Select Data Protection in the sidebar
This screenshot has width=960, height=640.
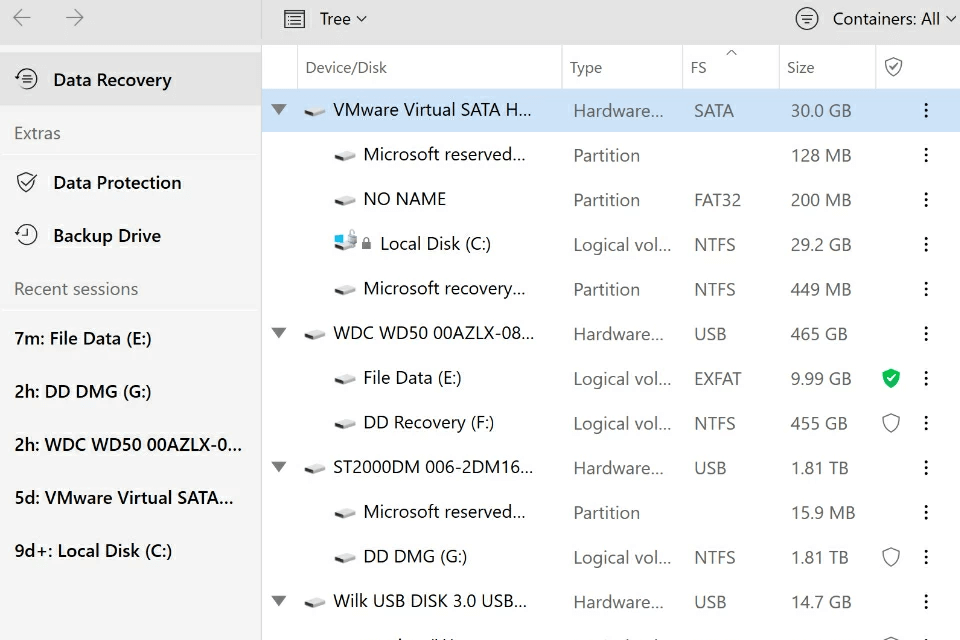[x=116, y=183]
